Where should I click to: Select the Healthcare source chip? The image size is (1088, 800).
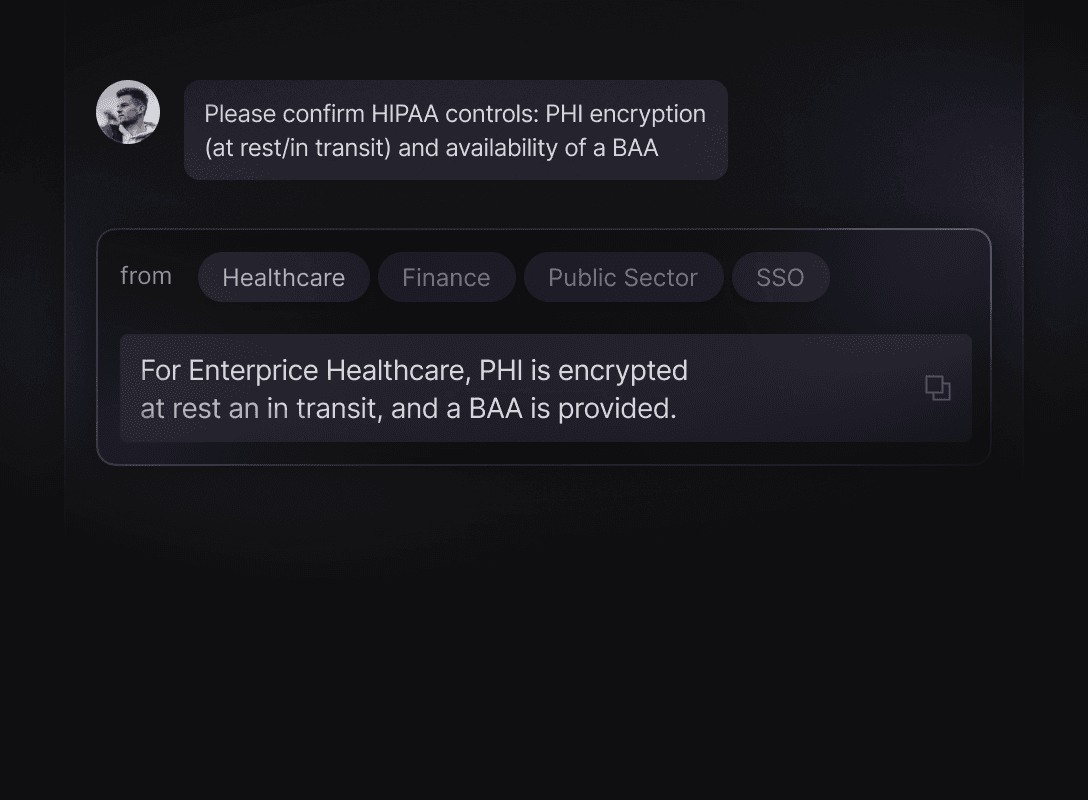click(x=284, y=278)
